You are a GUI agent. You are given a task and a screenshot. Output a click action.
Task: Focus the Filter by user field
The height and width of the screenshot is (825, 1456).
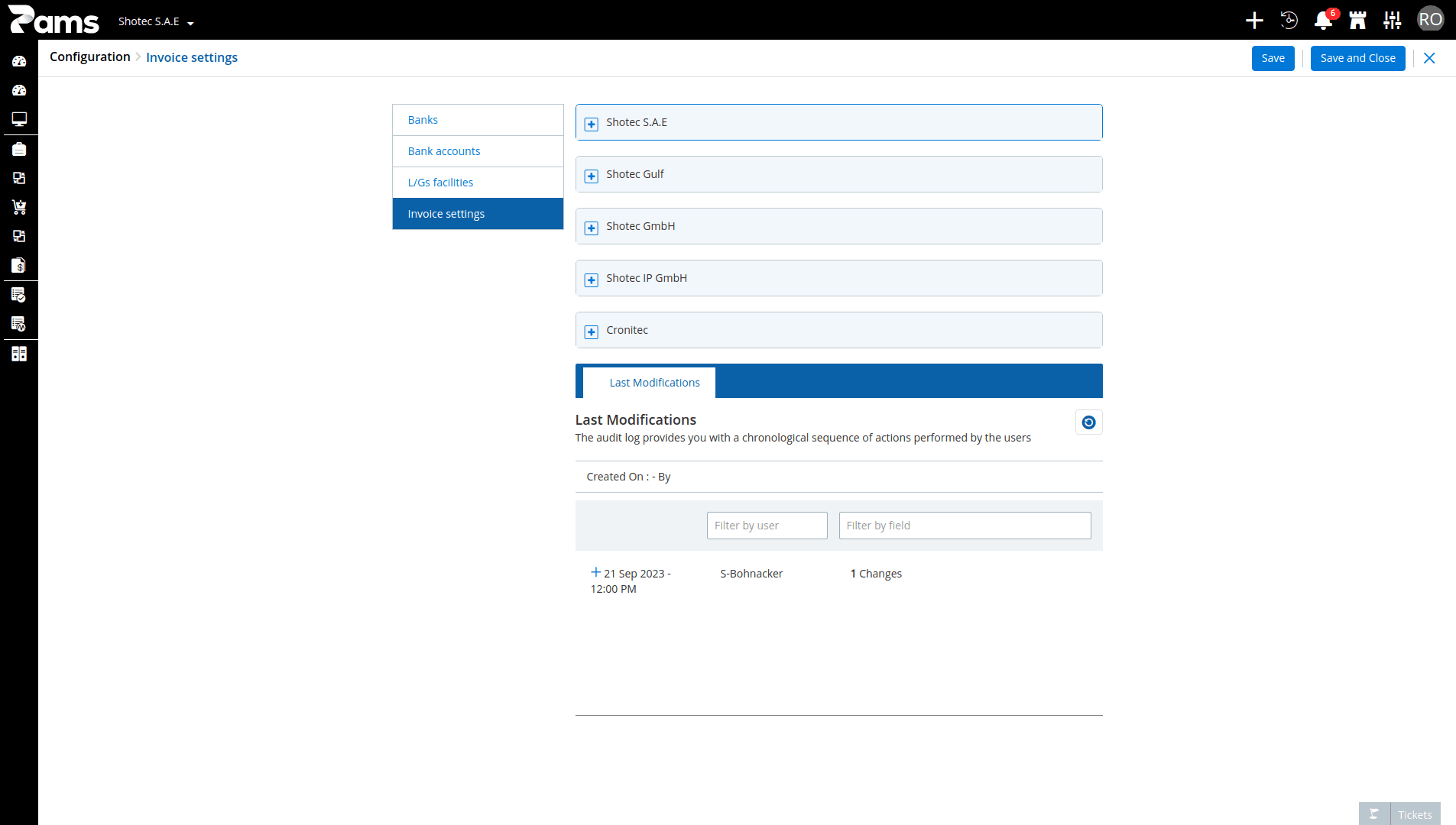[x=767, y=526]
